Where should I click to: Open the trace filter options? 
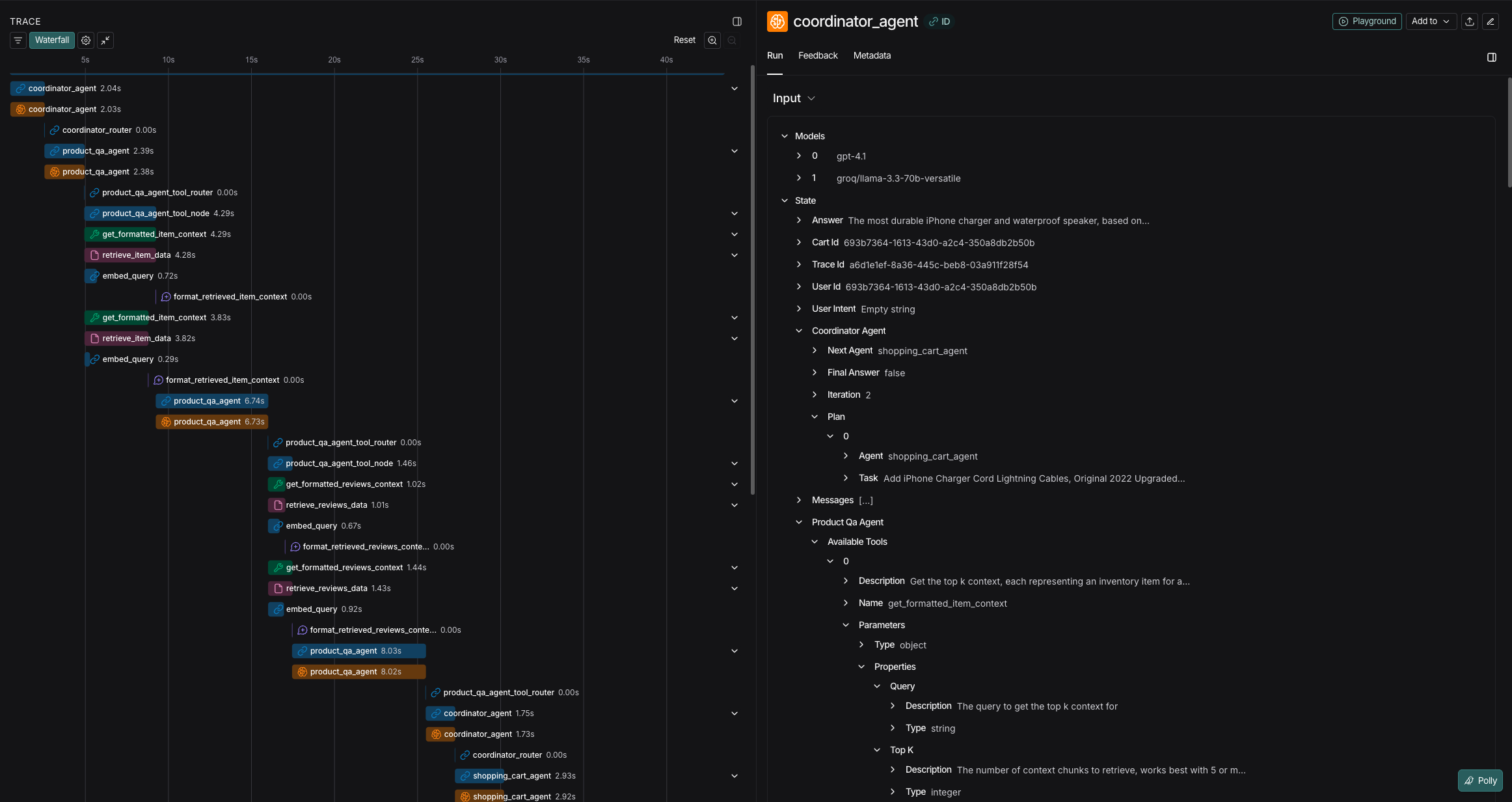18,40
